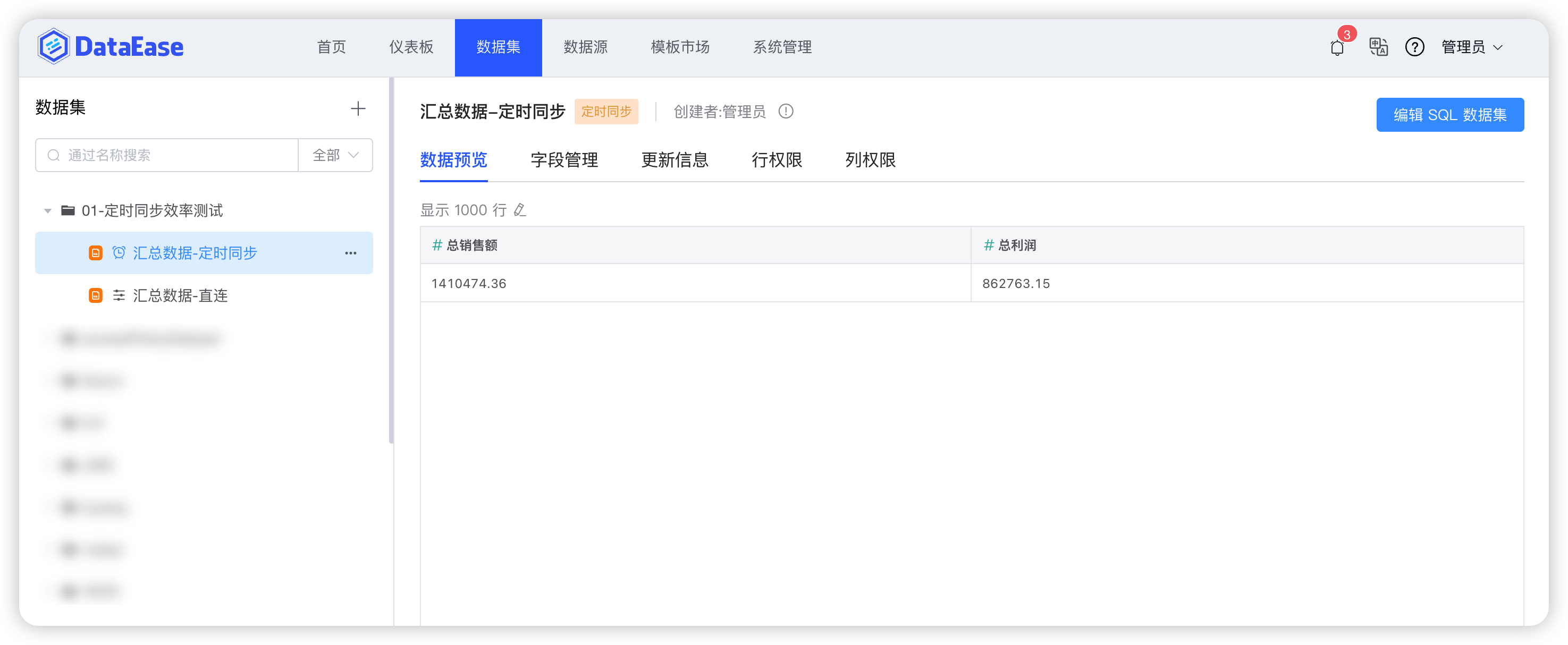Click folder icon of 01-定时同步效率测试
This screenshot has height=645, width=1568.
[68, 210]
